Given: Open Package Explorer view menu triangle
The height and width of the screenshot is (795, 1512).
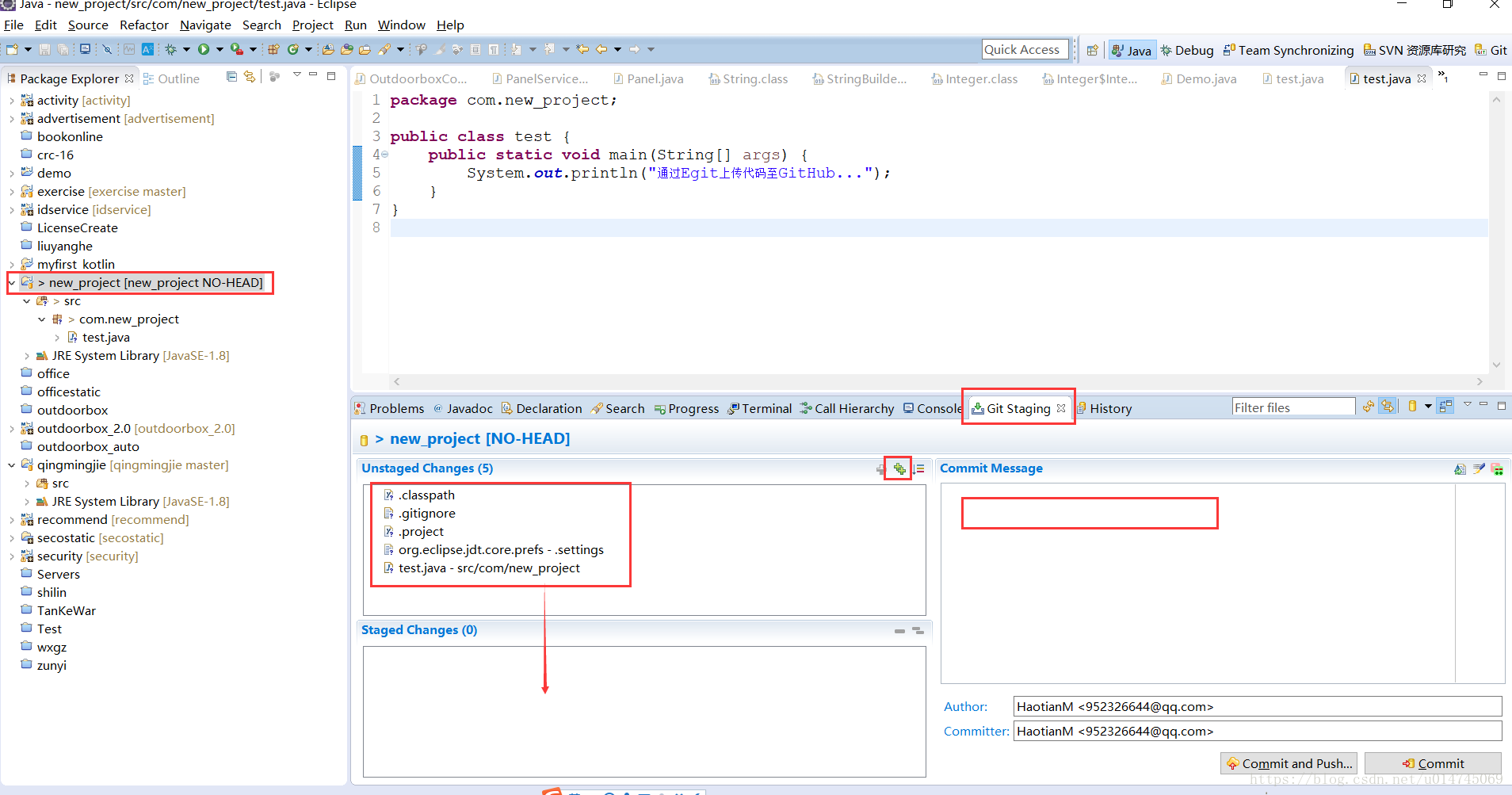Looking at the screenshot, I should pos(296,75).
